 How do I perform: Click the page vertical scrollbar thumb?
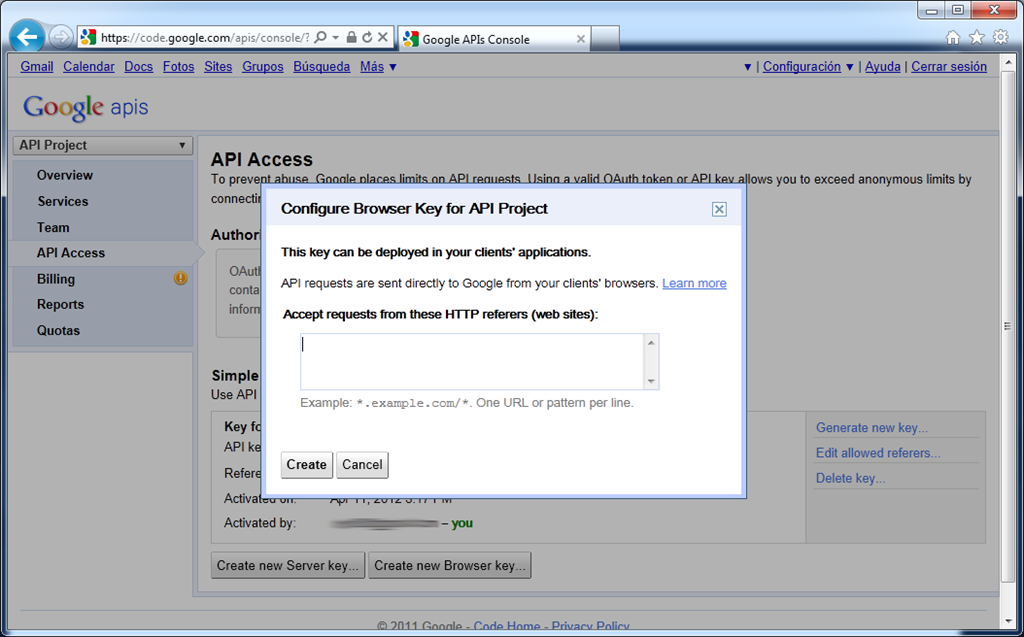click(x=1008, y=327)
